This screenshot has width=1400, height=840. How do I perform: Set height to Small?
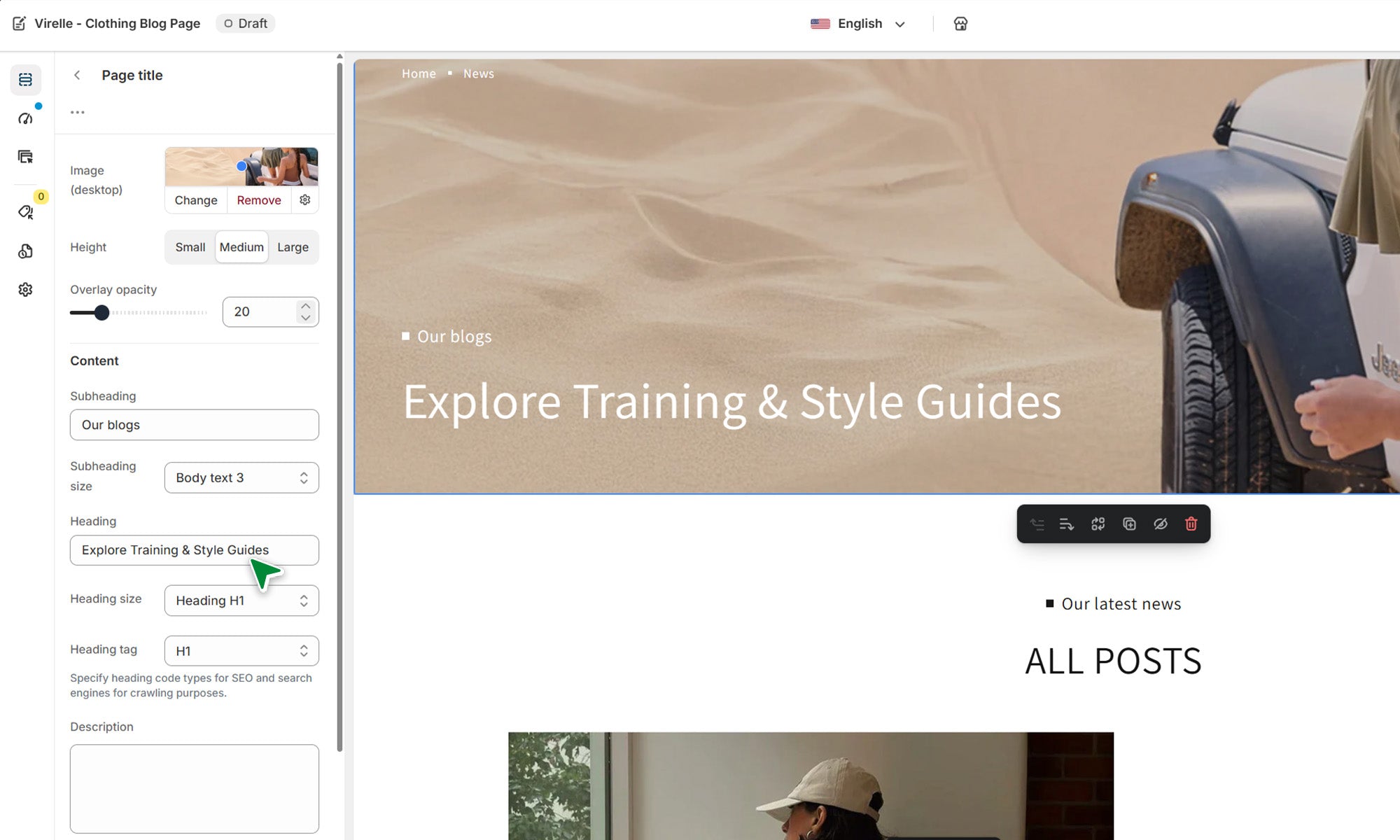[190, 247]
